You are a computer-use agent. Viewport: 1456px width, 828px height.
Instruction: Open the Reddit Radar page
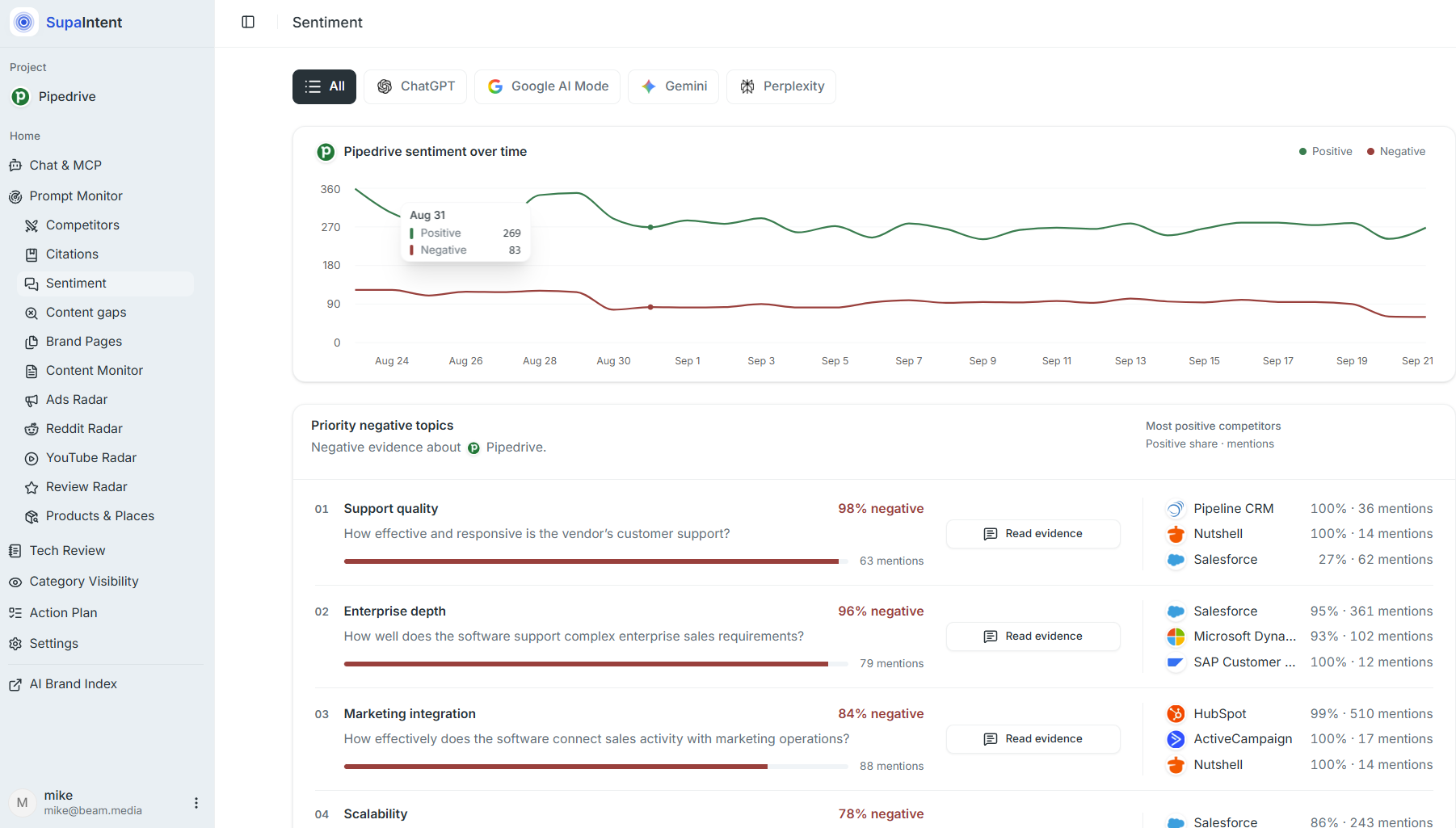(105, 429)
